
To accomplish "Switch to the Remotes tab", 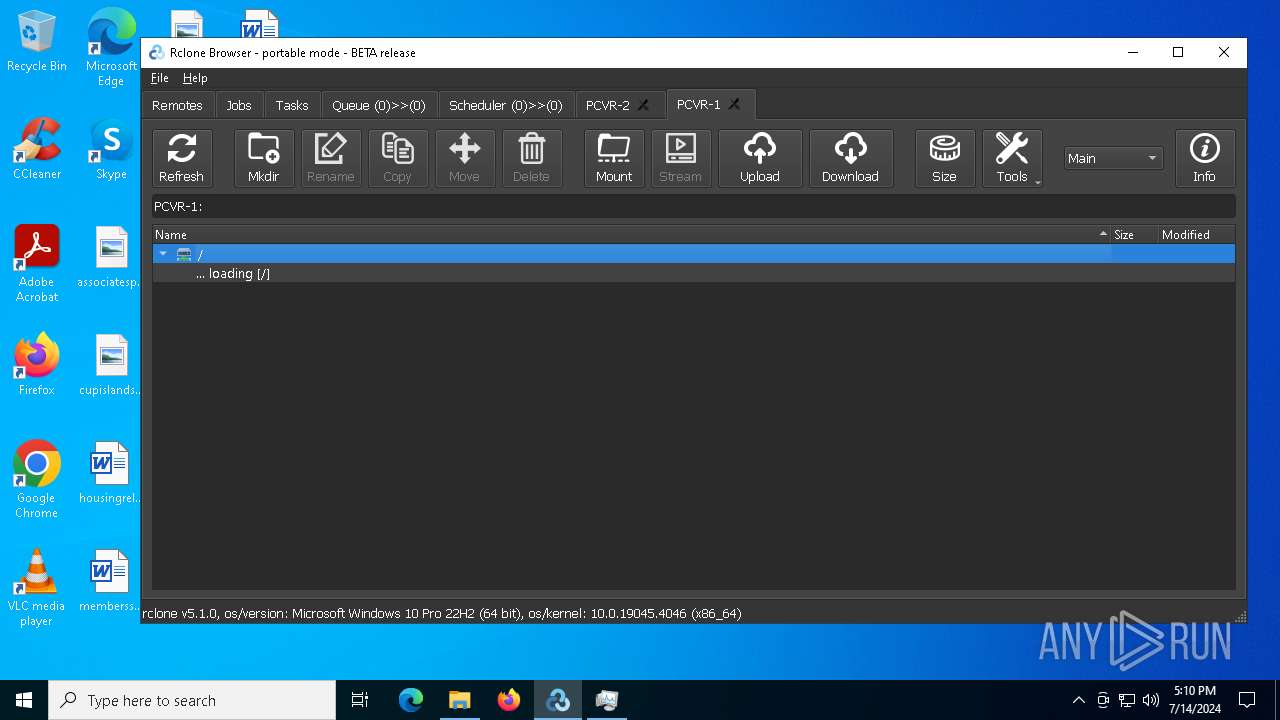I will [x=177, y=105].
